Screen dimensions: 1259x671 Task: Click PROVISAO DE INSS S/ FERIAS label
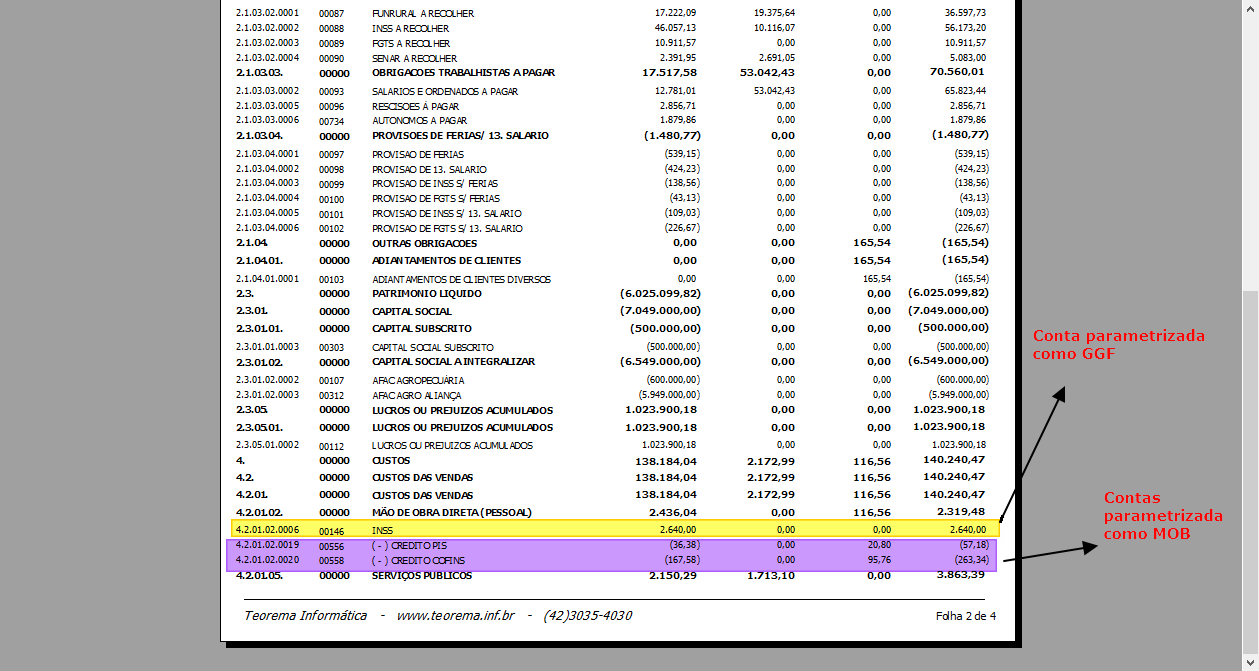pos(435,184)
